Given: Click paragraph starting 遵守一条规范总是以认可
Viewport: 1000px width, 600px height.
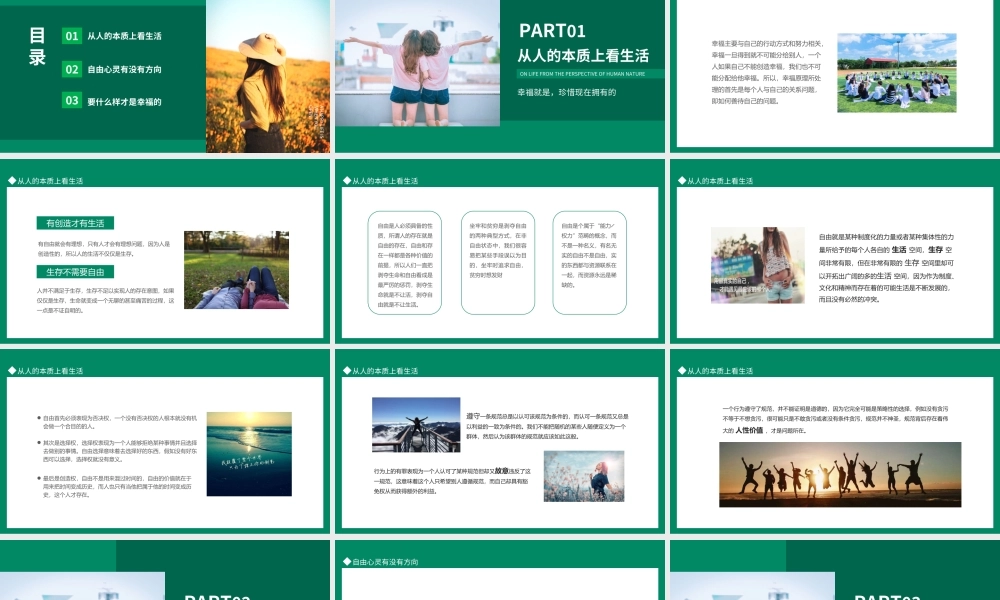Looking at the screenshot, I should pyautogui.click(x=547, y=426).
